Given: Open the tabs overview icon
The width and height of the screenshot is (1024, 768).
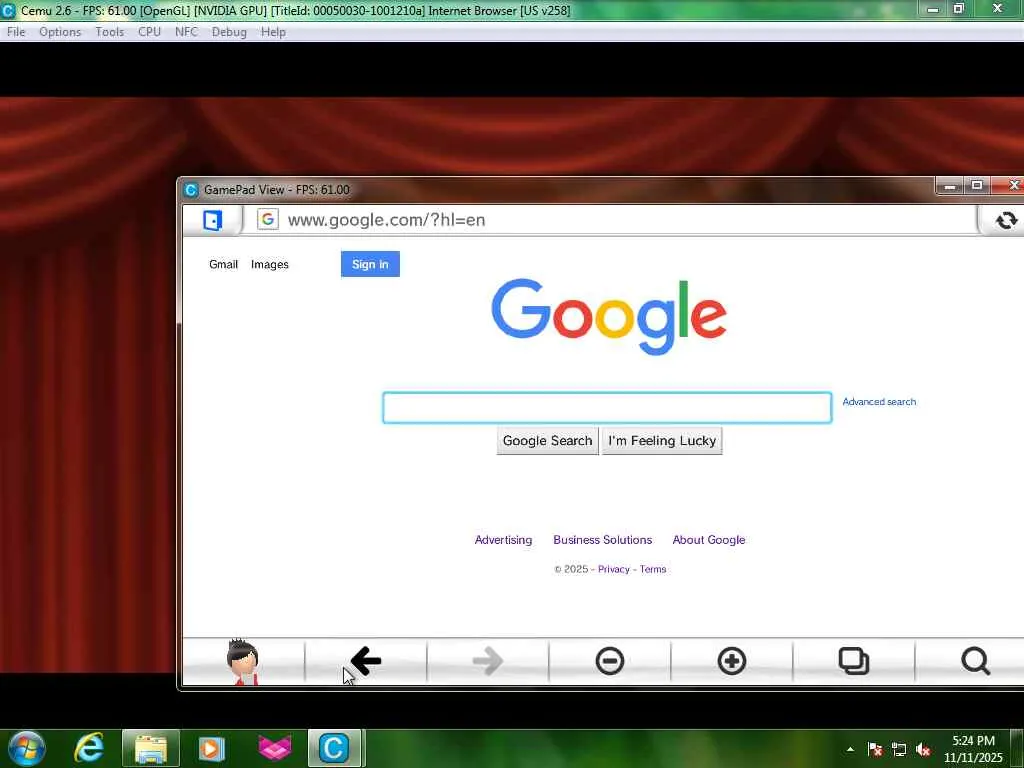Looking at the screenshot, I should click(854, 661).
